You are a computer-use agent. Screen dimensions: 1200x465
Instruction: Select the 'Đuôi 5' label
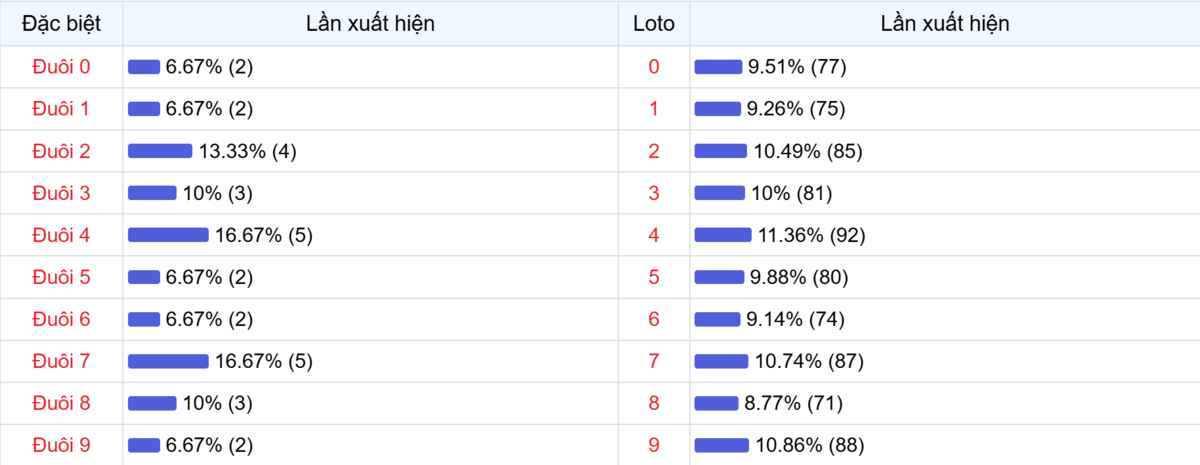point(61,277)
